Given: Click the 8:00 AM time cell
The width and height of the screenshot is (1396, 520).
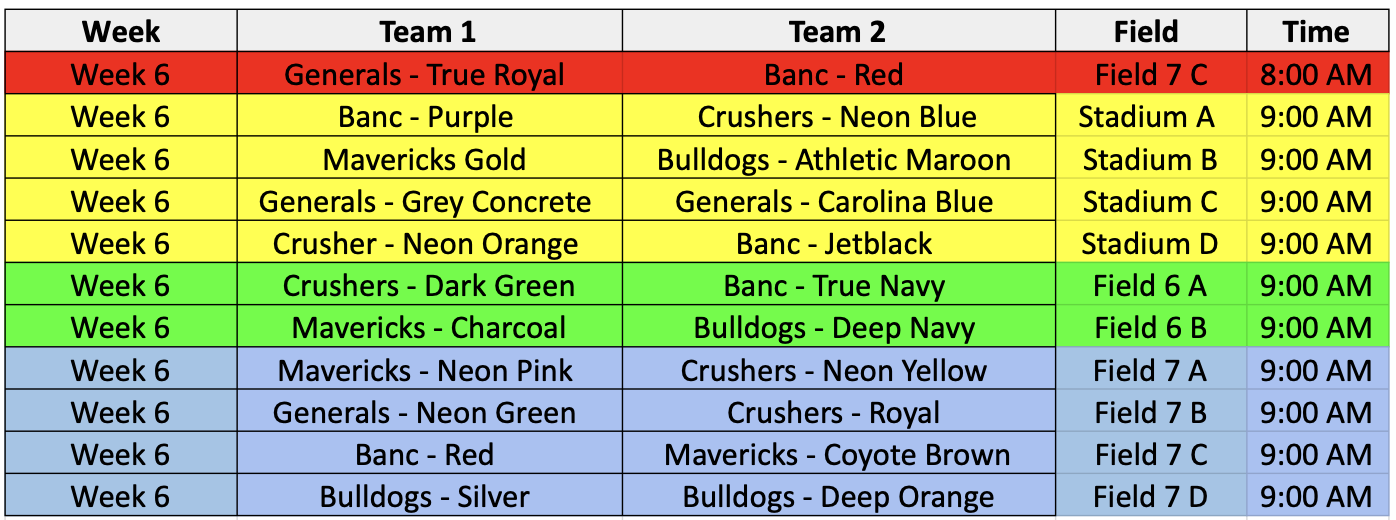Looking at the screenshot, I should click(x=1316, y=75).
